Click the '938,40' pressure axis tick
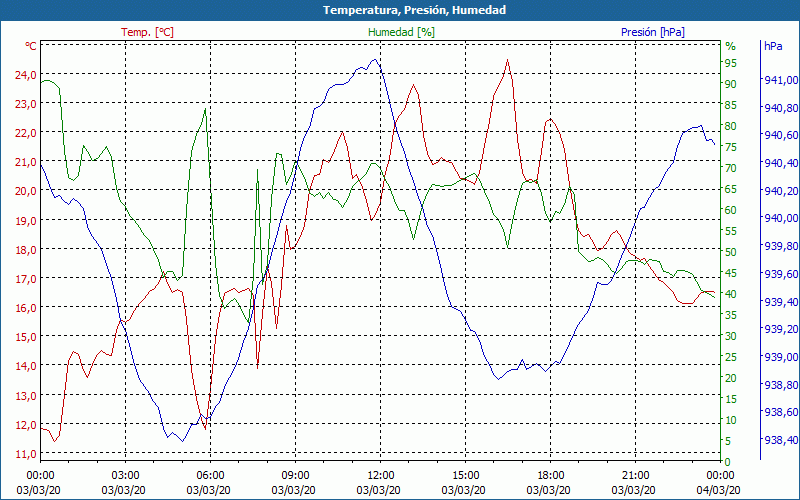The width and height of the screenshot is (800, 500). click(x=781, y=440)
